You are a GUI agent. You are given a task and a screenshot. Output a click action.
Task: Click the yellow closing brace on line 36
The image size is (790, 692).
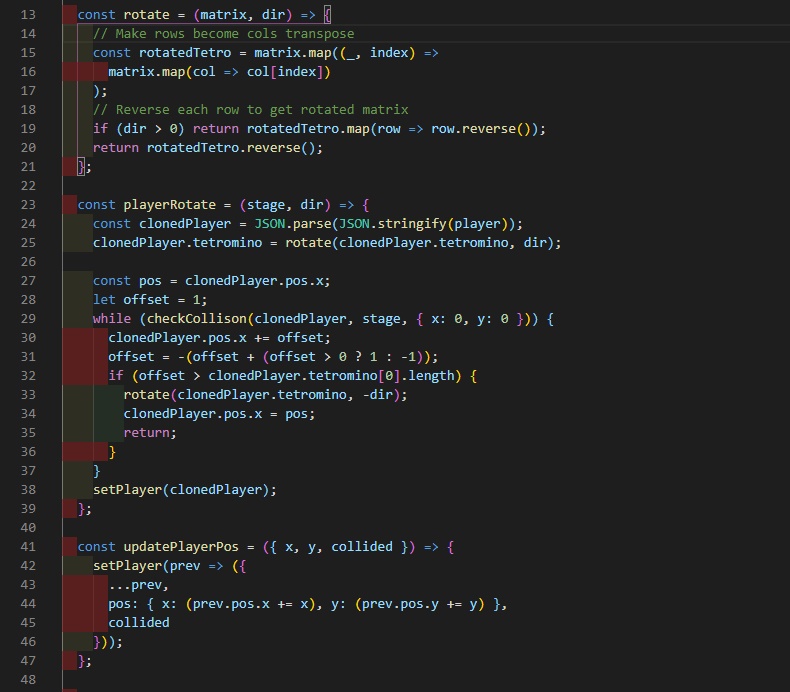click(x=112, y=452)
